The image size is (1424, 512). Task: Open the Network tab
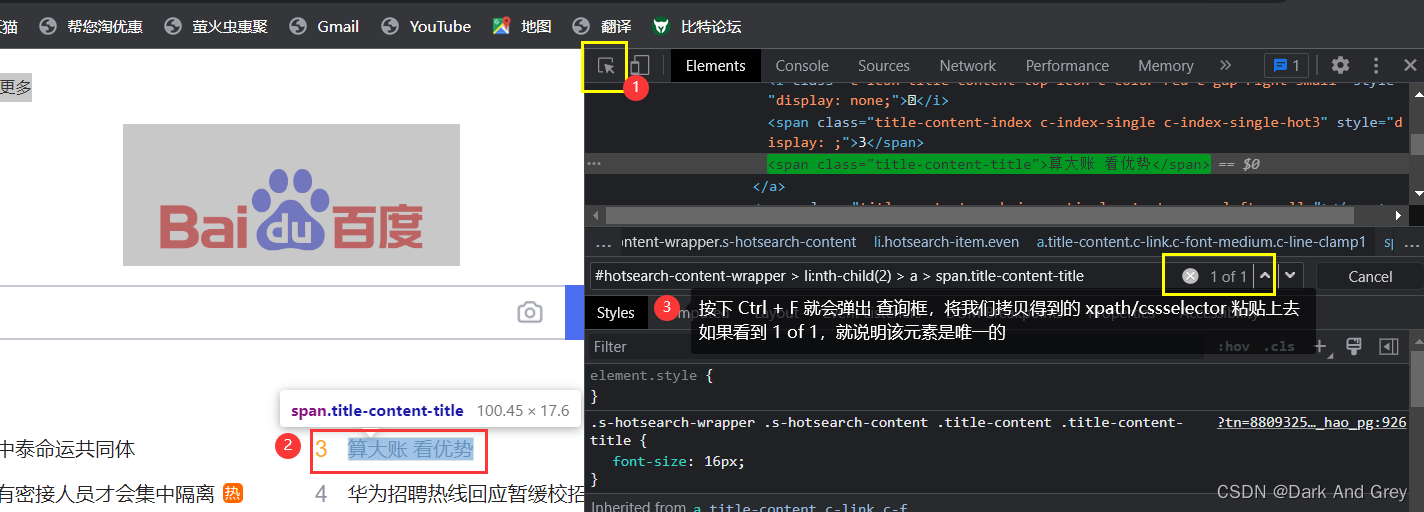967,66
